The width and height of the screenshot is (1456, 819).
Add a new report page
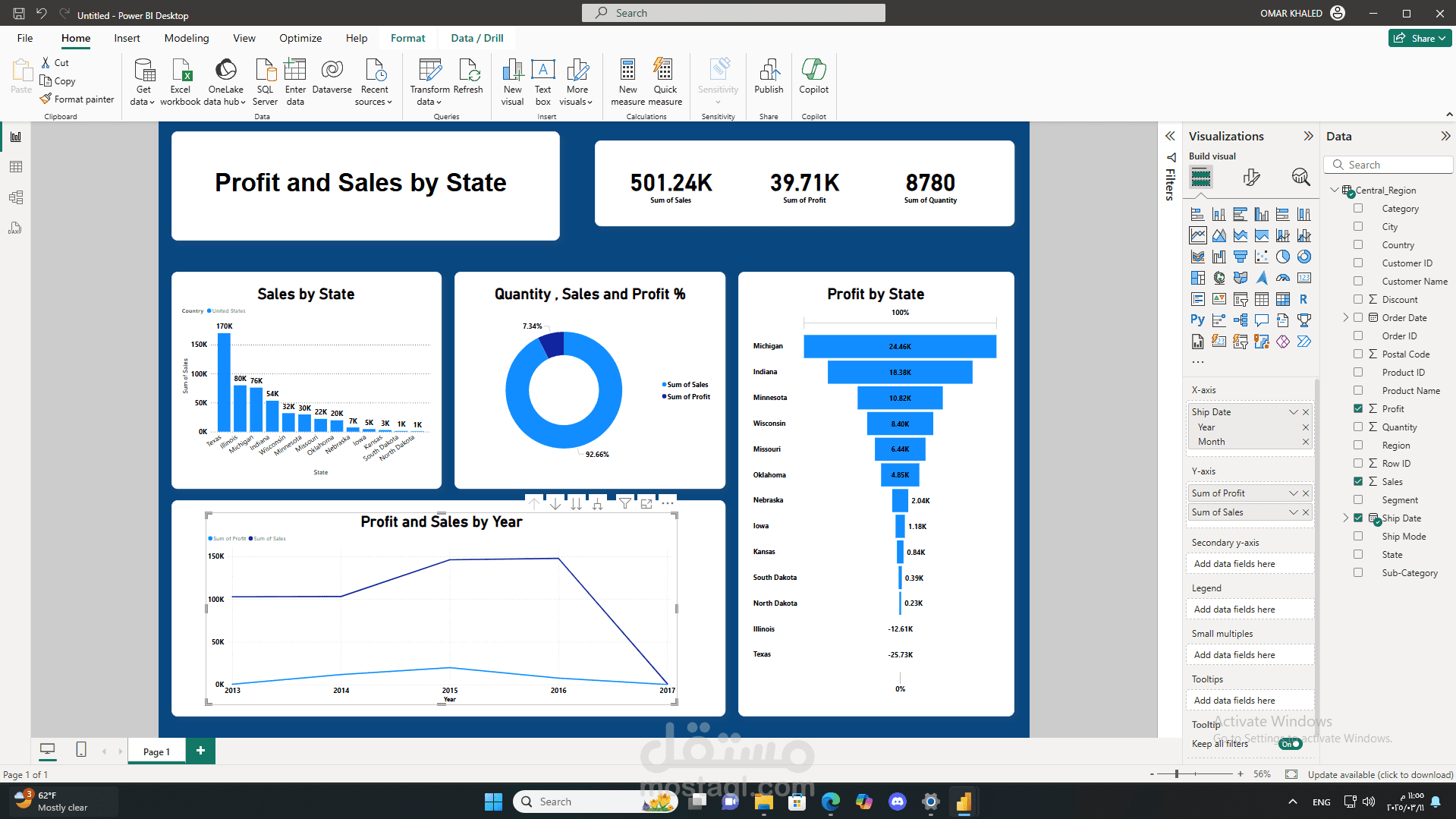click(200, 751)
